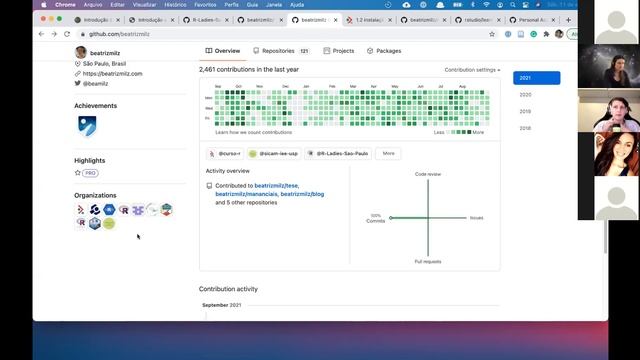
Task: Open the yellow-green circle organization icon
Action: tap(109, 224)
